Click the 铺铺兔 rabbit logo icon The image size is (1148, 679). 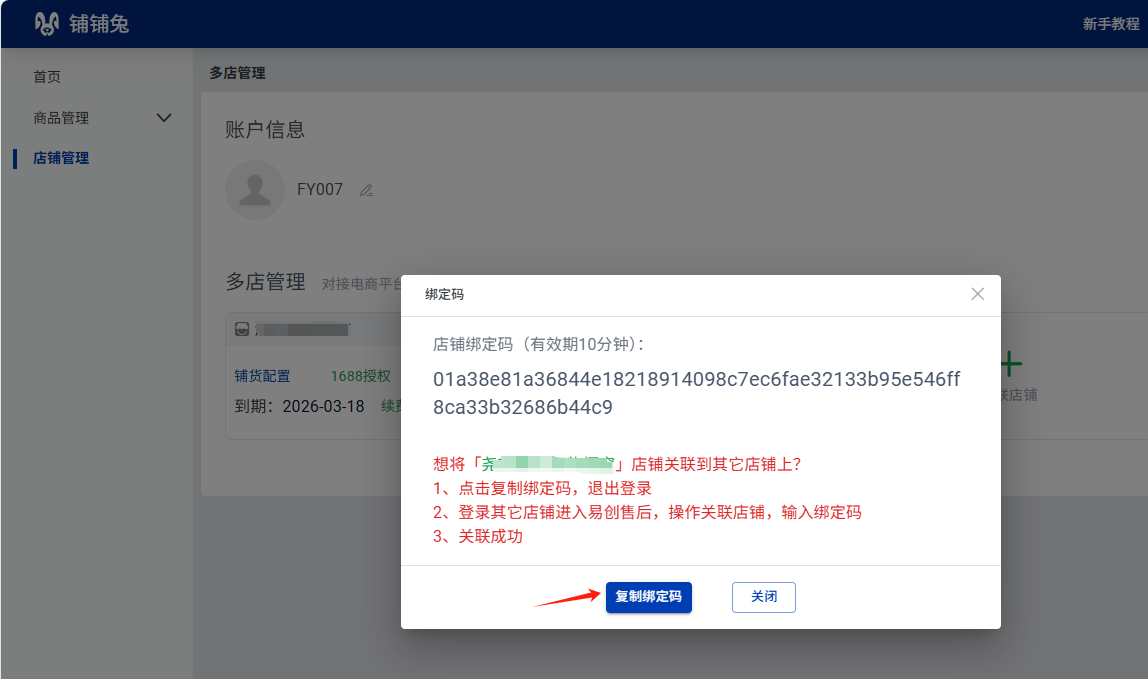click(x=46, y=24)
